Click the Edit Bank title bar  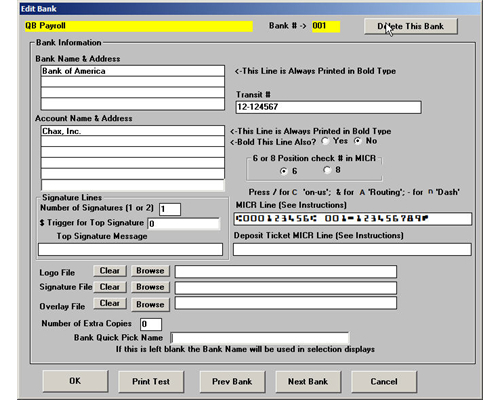tap(250, 9)
